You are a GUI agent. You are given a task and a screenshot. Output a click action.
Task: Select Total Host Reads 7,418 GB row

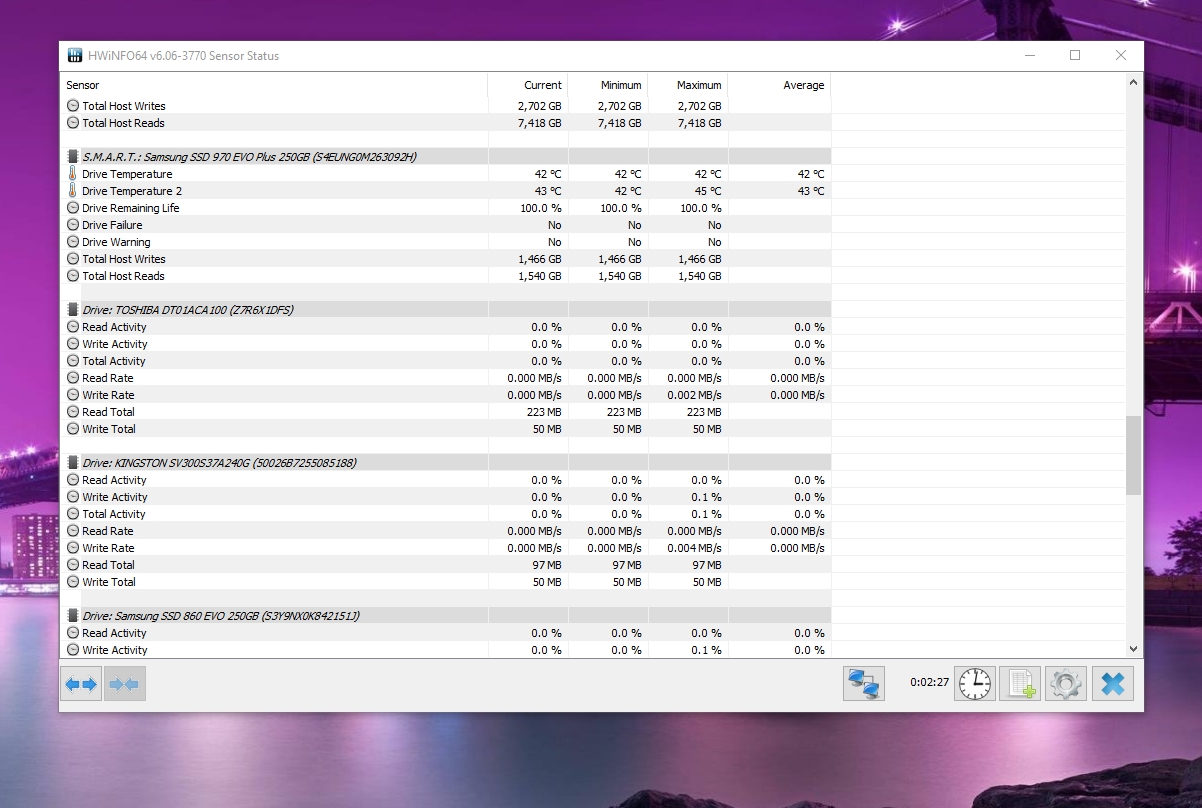445,123
